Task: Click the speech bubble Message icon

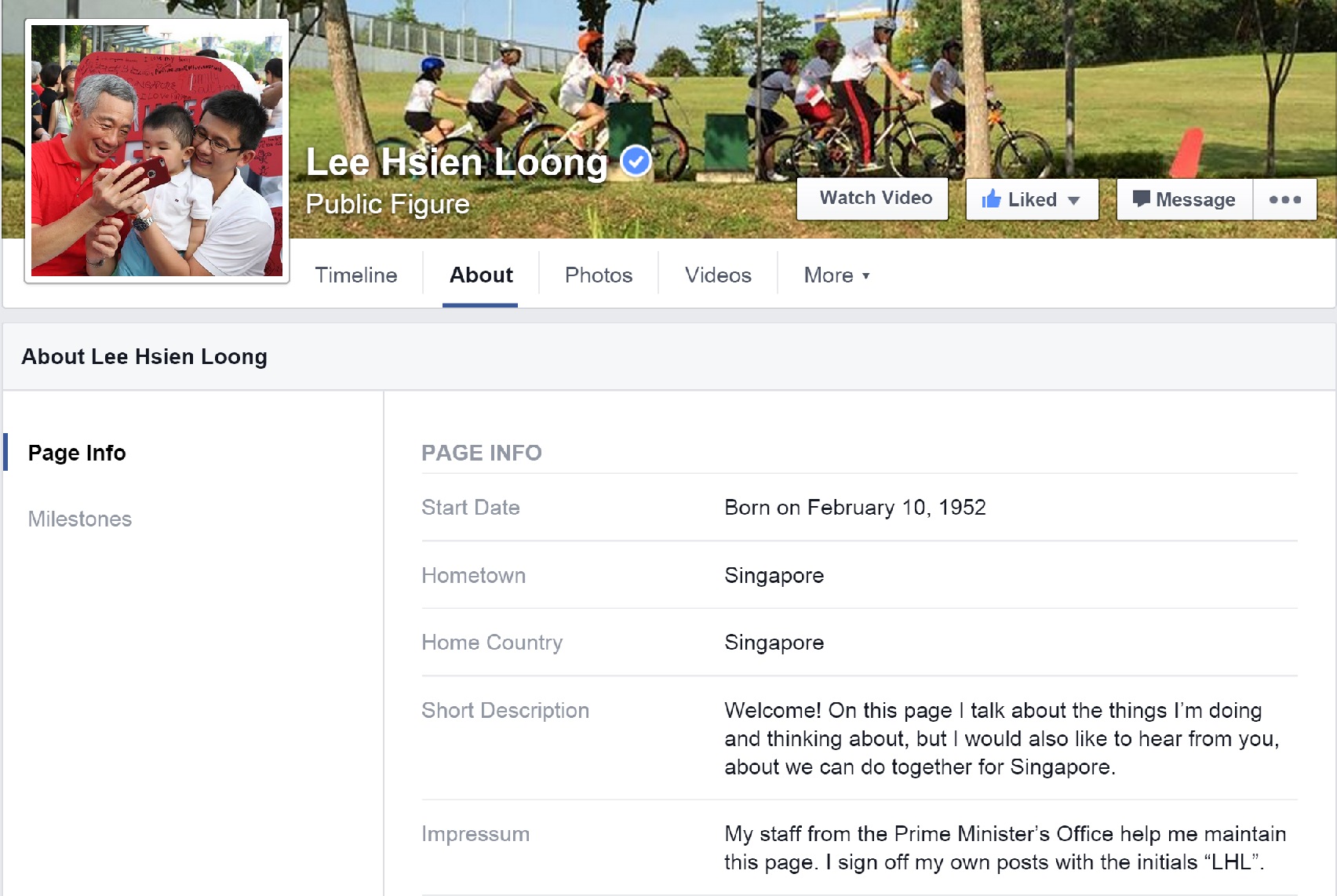Action: pyautogui.click(x=1141, y=199)
